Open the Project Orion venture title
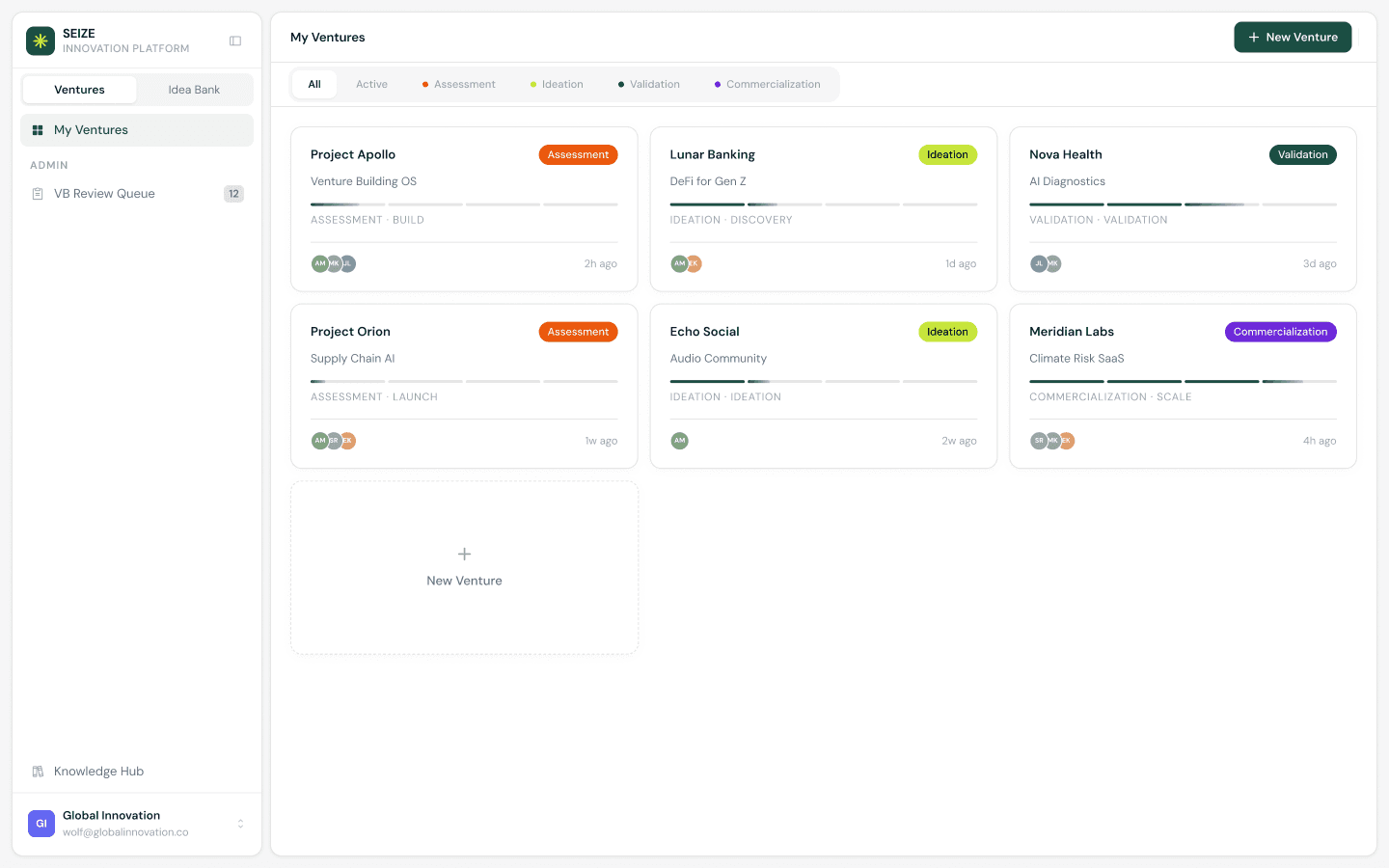 350,332
